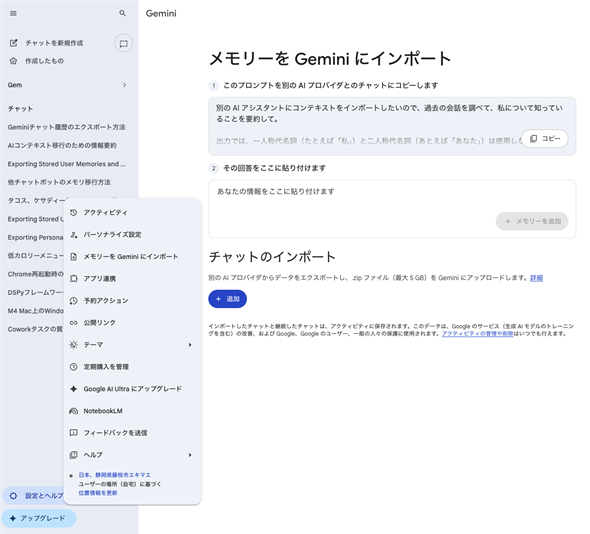This screenshot has height=534, width=590.
Task: Open パーソナライズ設定 menu entry
Action: click(x=132, y=234)
